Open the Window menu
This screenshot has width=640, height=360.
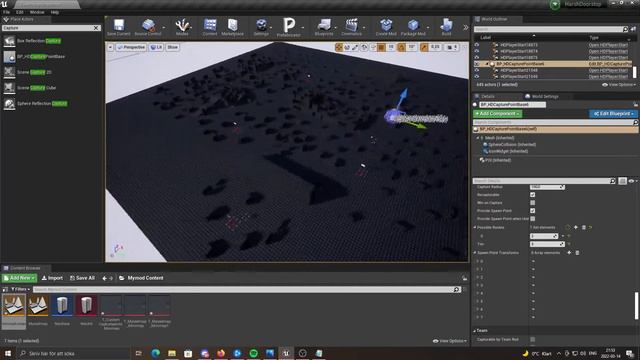tap(37, 12)
